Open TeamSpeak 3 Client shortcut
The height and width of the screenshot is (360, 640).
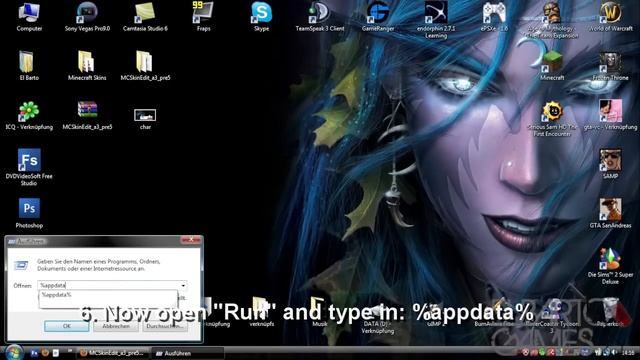[x=320, y=16]
